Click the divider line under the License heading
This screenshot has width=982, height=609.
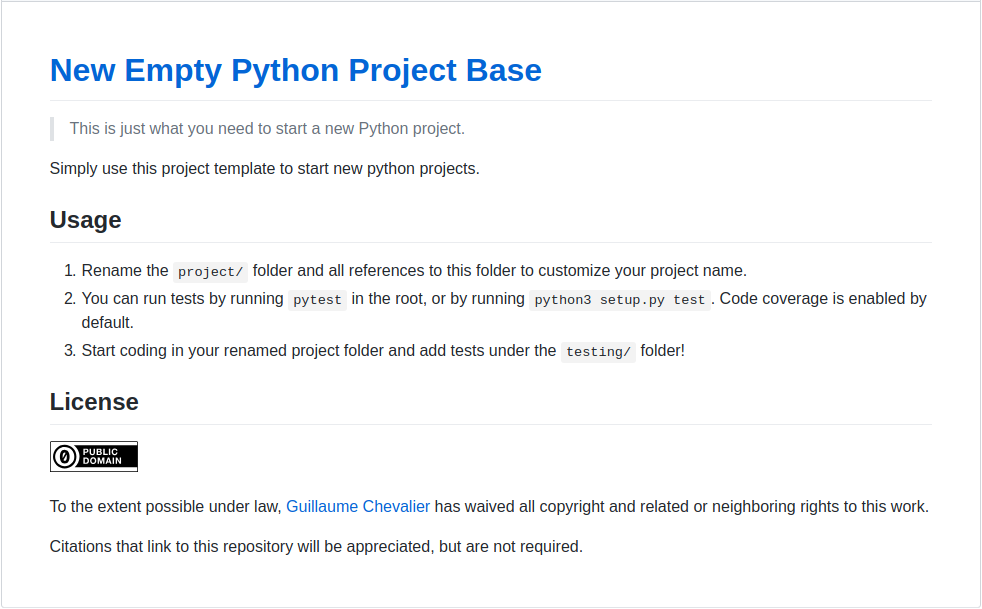point(490,422)
